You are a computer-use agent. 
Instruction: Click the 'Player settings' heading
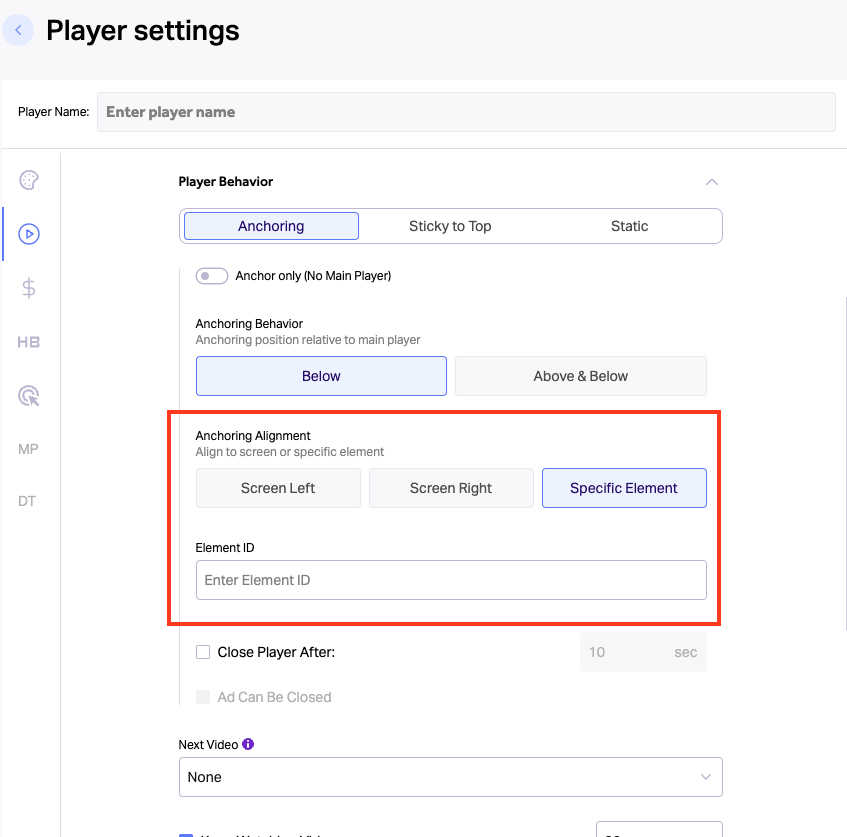pyautogui.click(x=143, y=31)
